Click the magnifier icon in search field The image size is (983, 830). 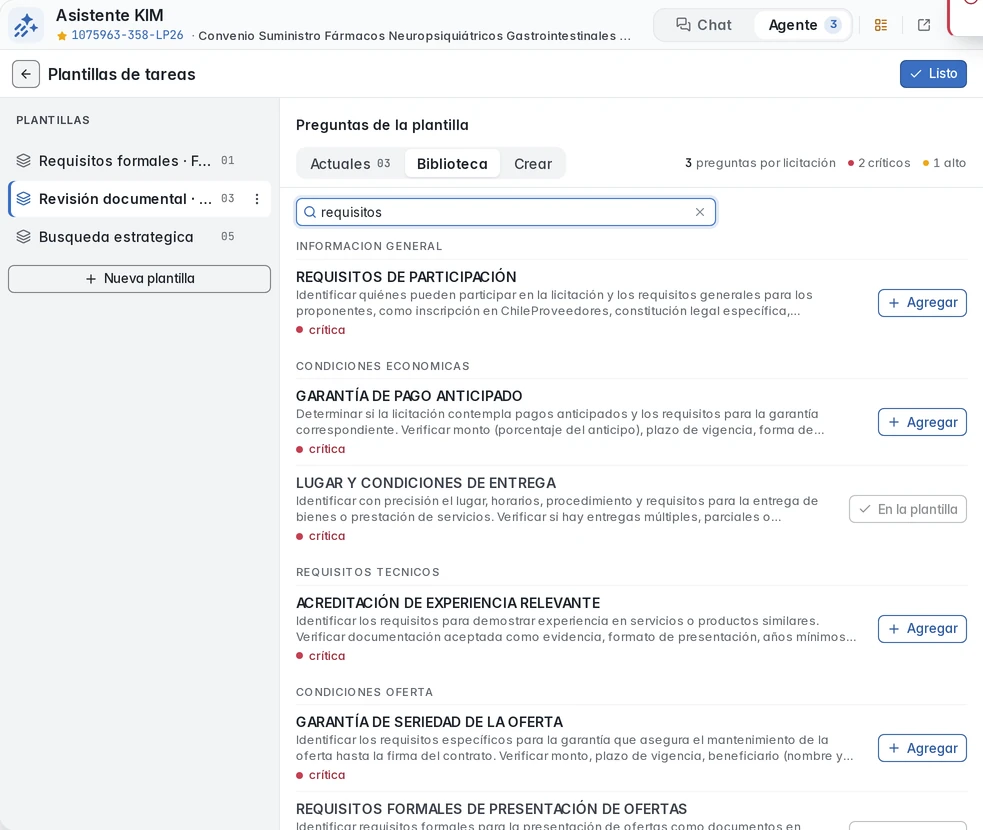310,212
